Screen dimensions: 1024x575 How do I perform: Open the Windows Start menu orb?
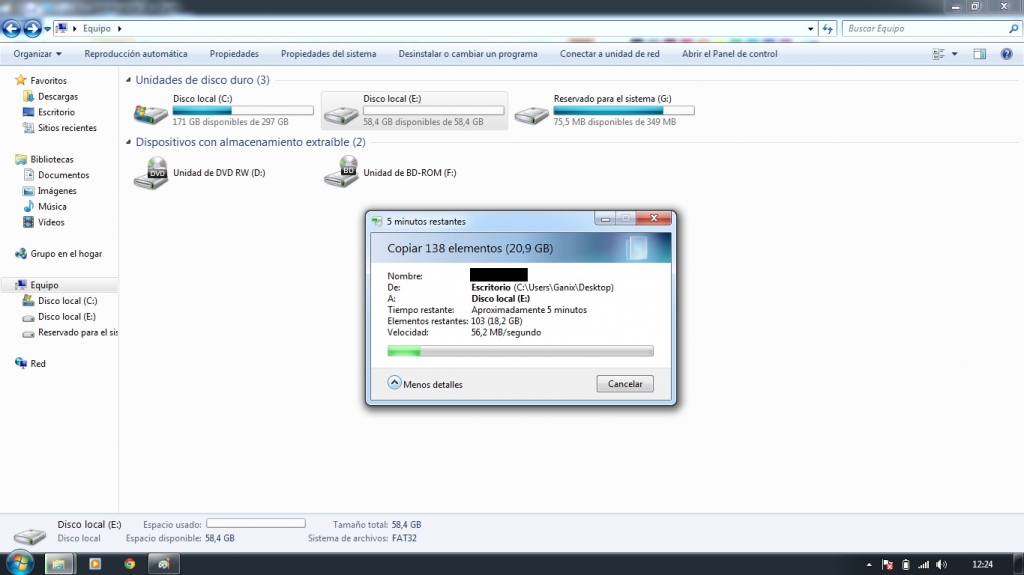click(21, 563)
